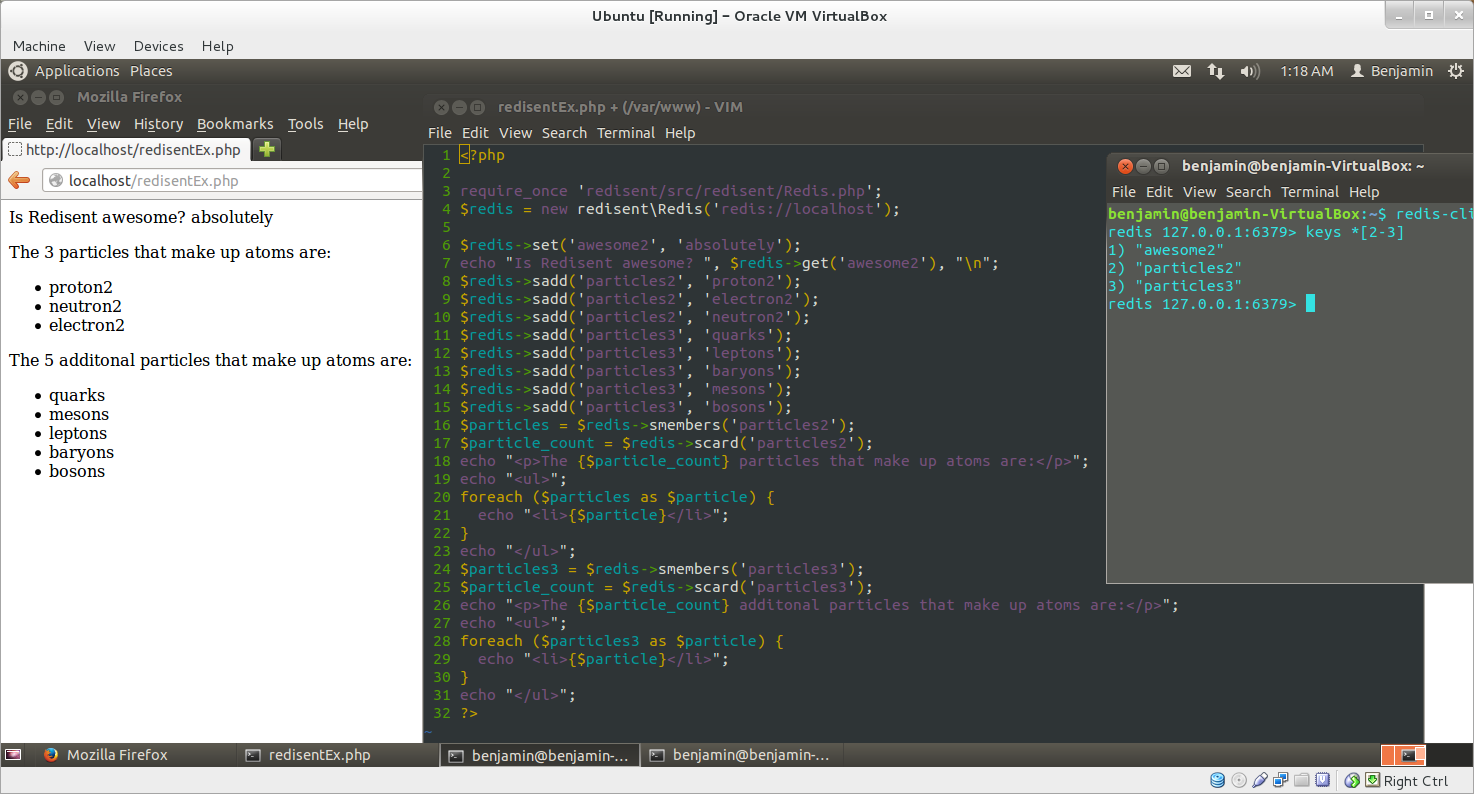Viewport: 1474px width, 794px height.
Task: Open the Applications menu in top panel
Action: pyautogui.click(x=77, y=71)
